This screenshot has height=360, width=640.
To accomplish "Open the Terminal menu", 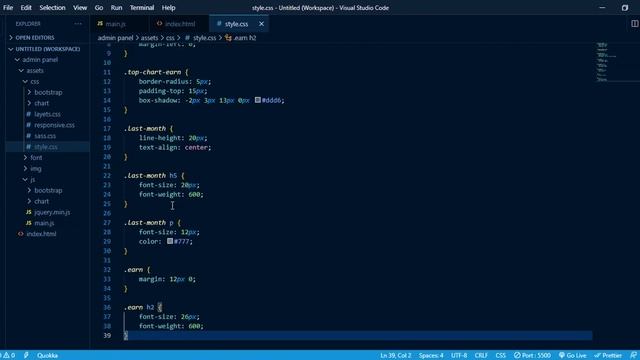I will [x=142, y=7].
